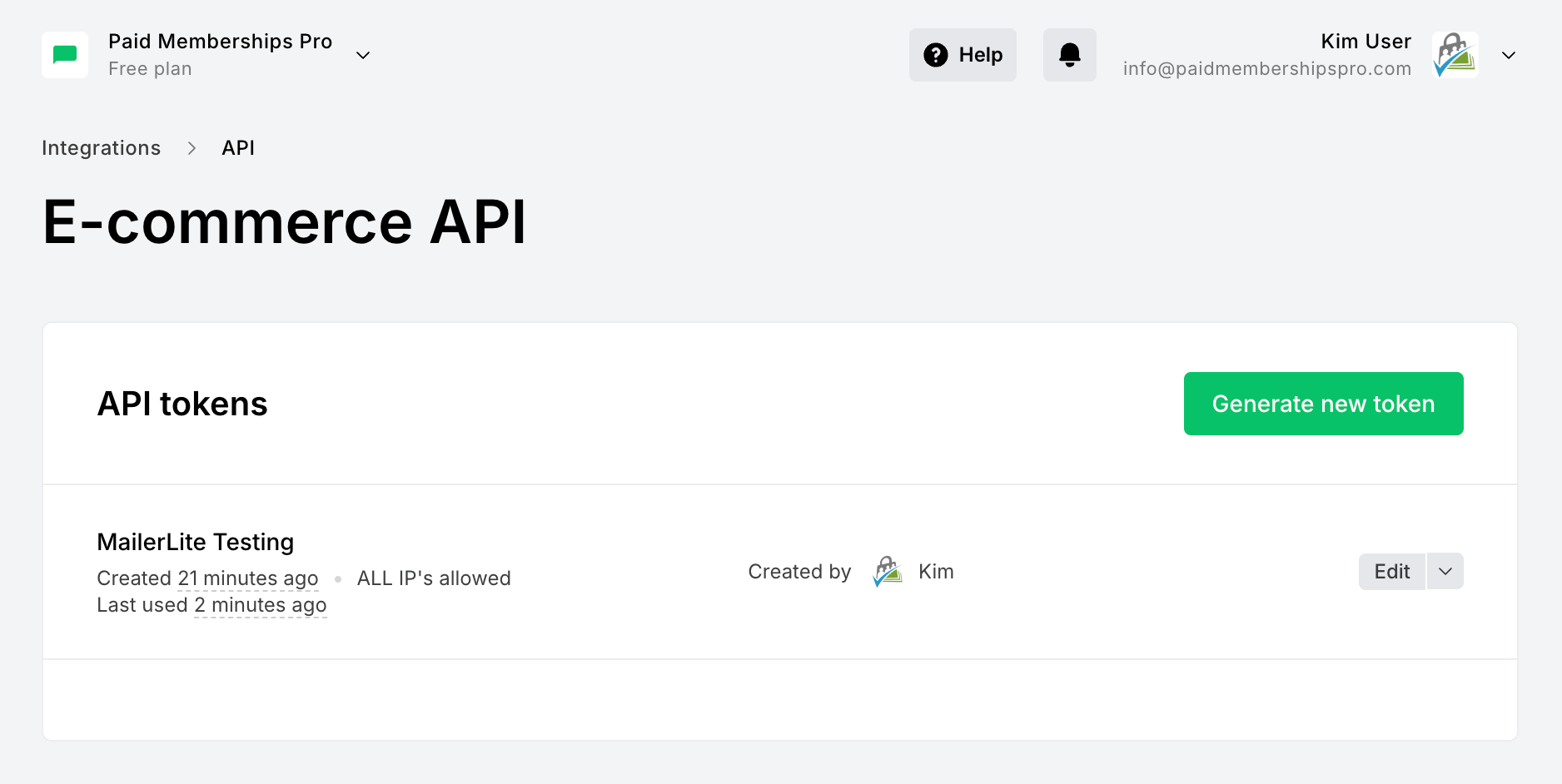This screenshot has width=1562, height=784.
Task: Expand the Kim User profile menu chevron
Action: point(1509,55)
